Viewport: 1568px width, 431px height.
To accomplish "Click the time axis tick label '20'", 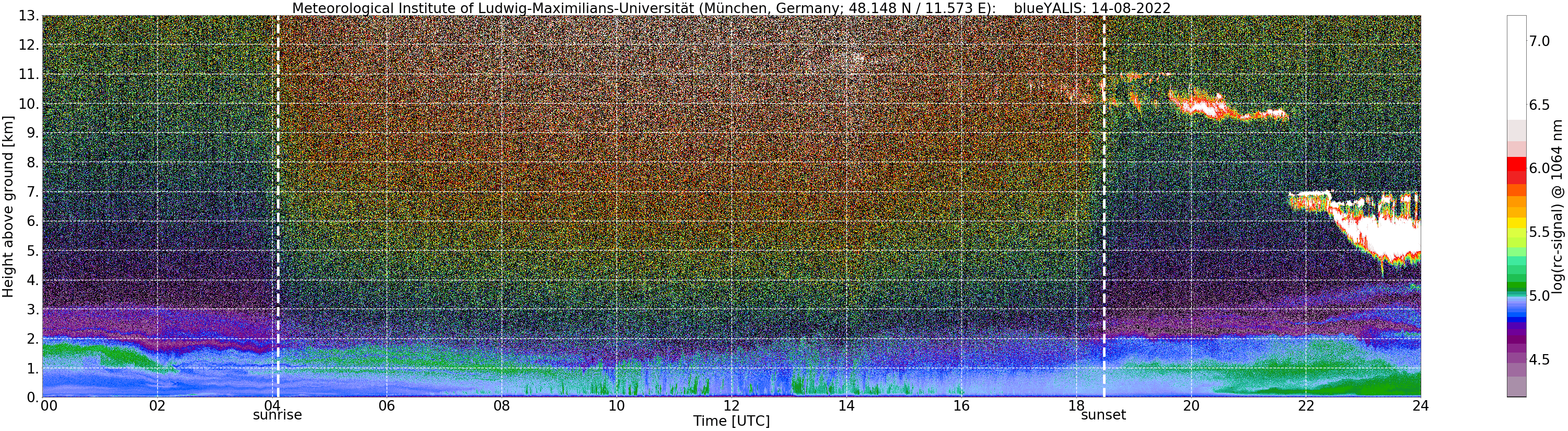I will [1191, 405].
